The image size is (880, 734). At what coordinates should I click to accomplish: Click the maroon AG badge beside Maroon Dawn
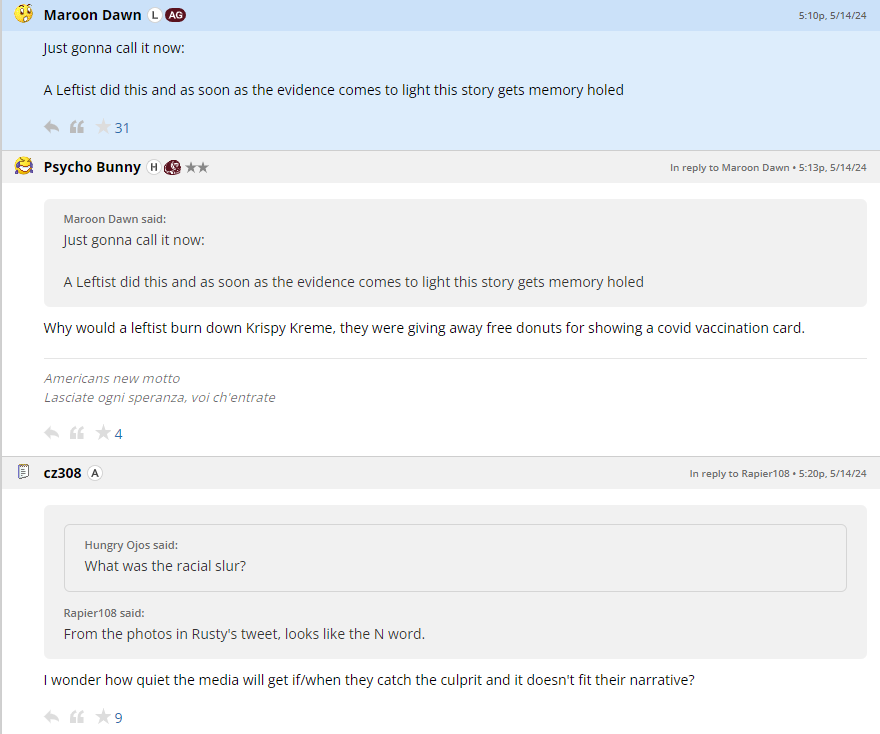pos(176,15)
